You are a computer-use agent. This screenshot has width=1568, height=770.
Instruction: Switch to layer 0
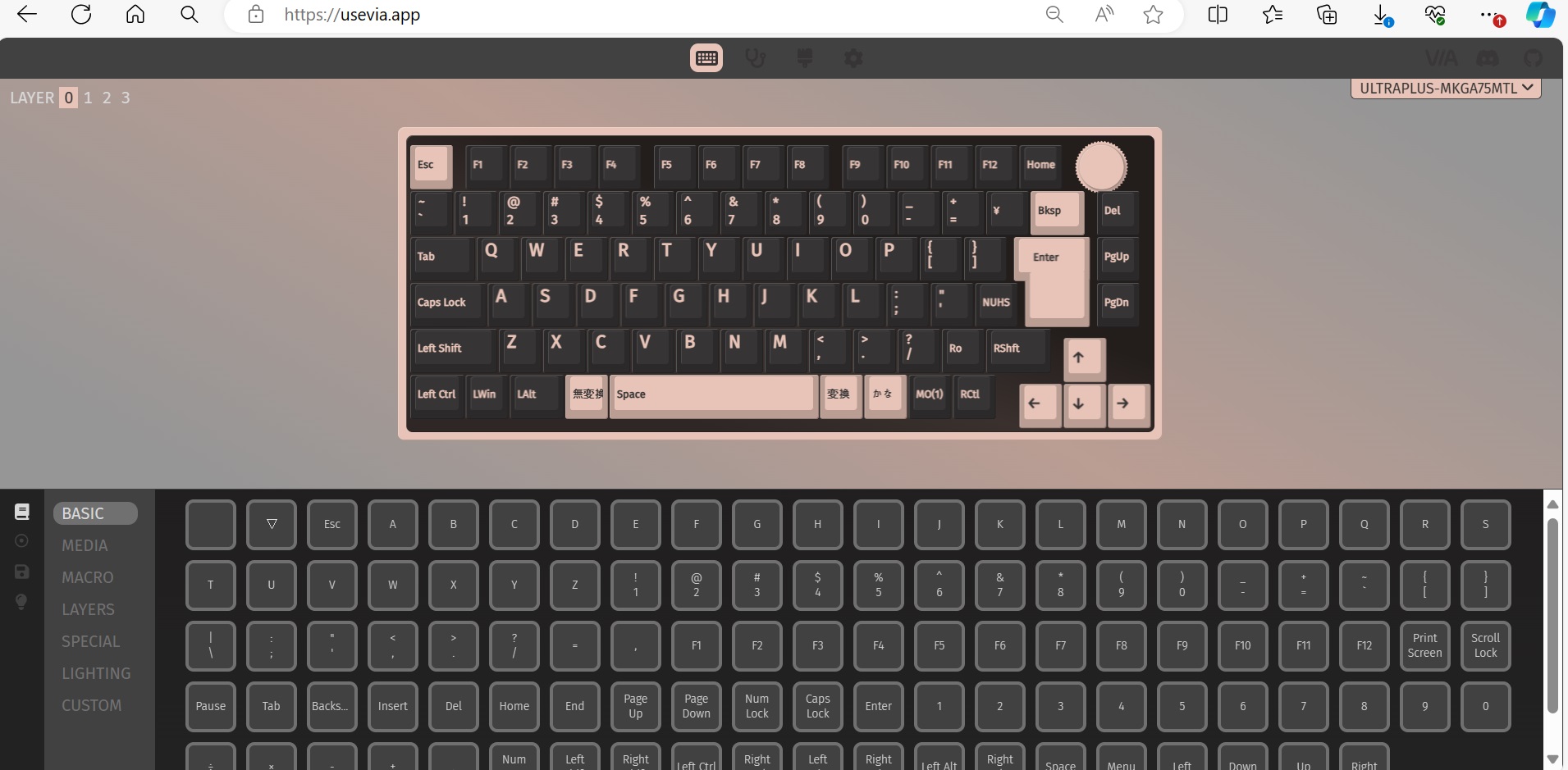point(69,98)
